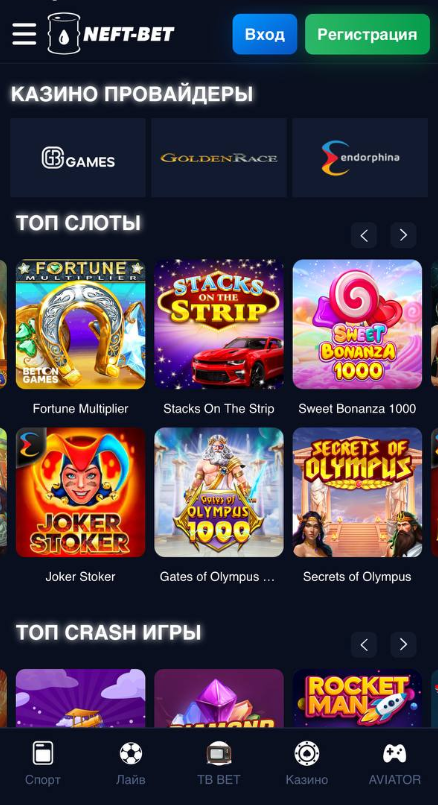Select the GB Games provider
This screenshot has width=438, height=805.
78,158
